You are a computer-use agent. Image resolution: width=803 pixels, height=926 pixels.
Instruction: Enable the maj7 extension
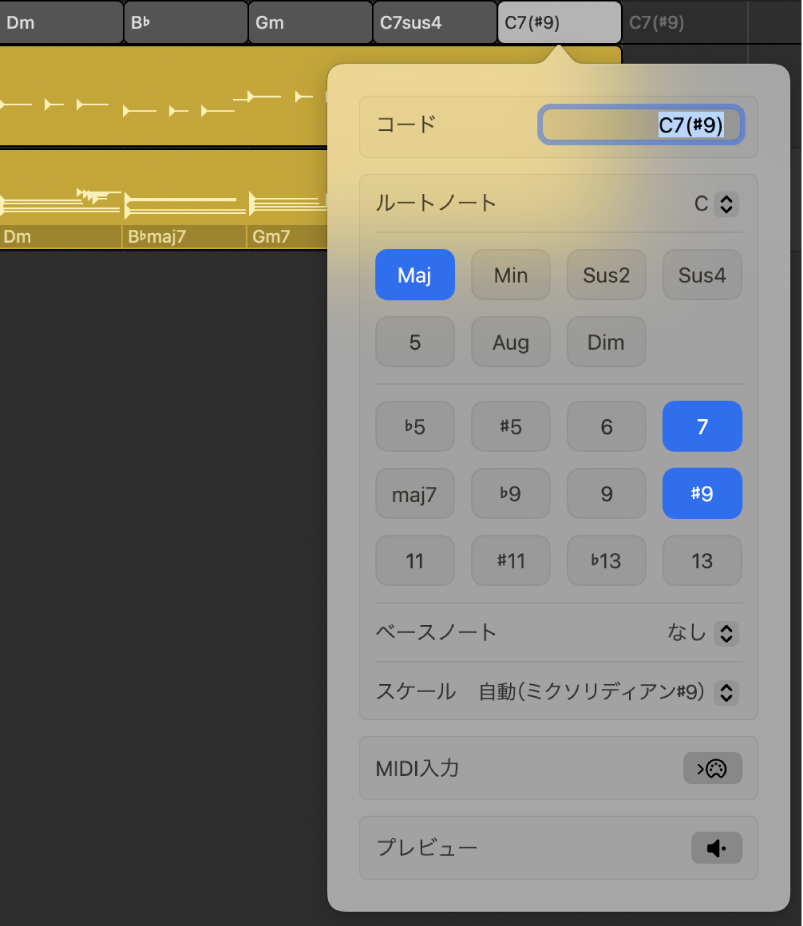(x=414, y=493)
